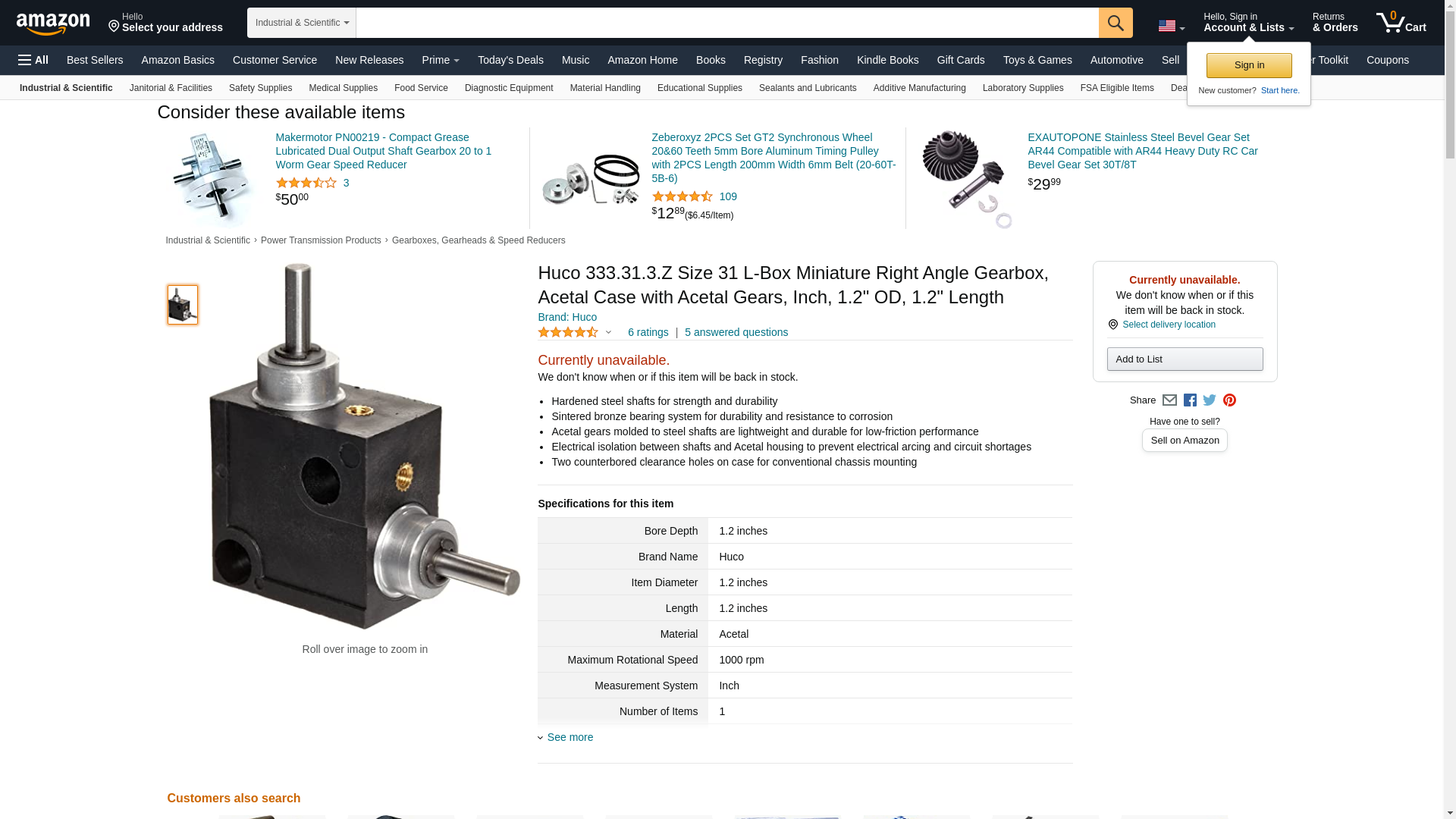Click the search magnifier button

pyautogui.click(x=1116, y=23)
